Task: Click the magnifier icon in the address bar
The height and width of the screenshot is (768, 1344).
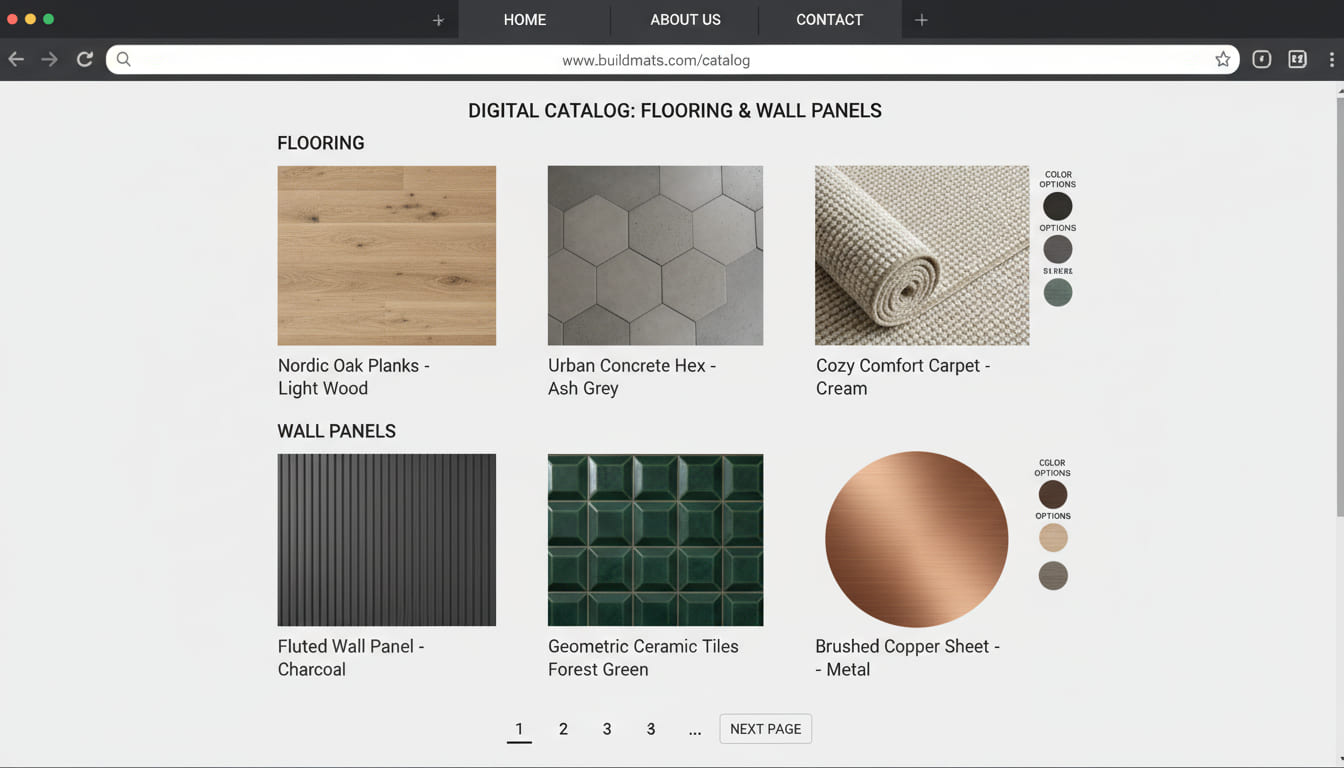Action: coord(124,60)
